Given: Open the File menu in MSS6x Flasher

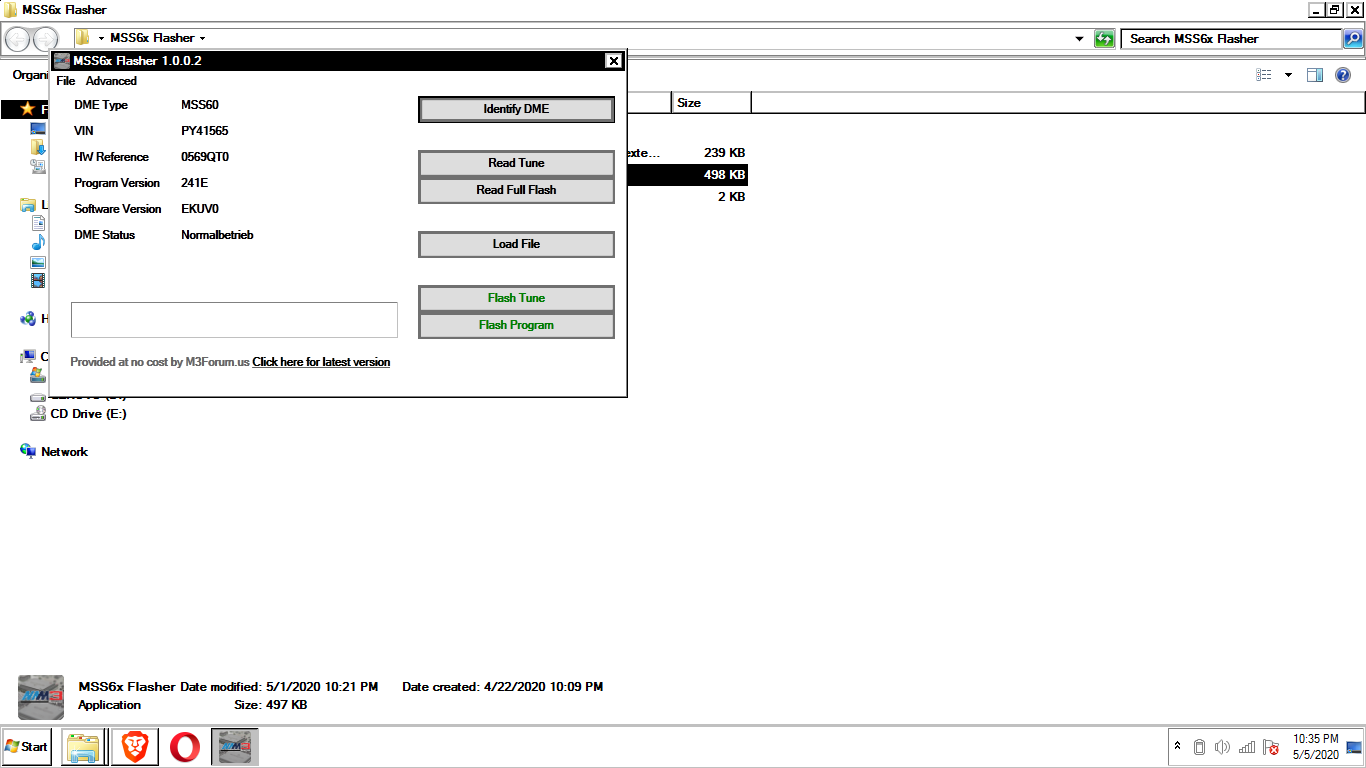Looking at the screenshot, I should click(65, 81).
